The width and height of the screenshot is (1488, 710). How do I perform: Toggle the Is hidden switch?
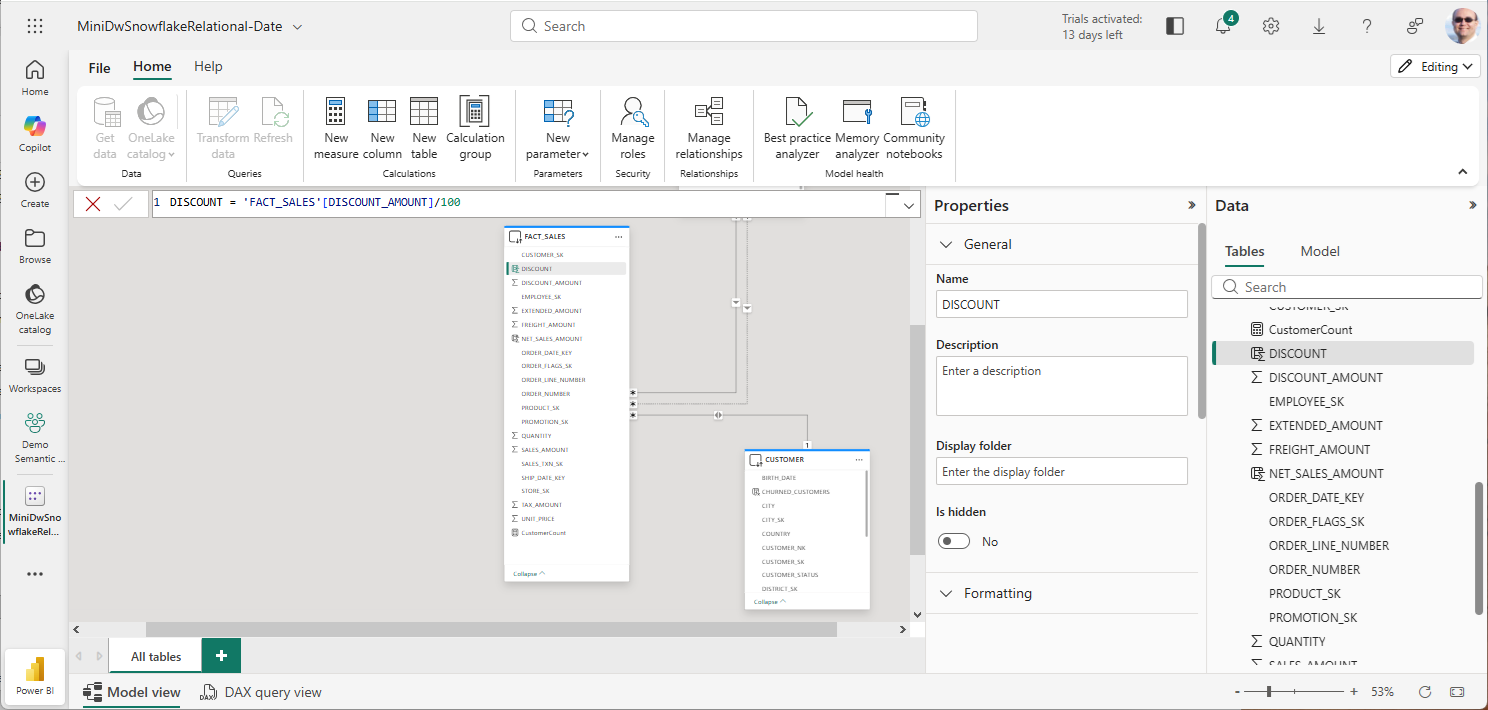tap(954, 541)
